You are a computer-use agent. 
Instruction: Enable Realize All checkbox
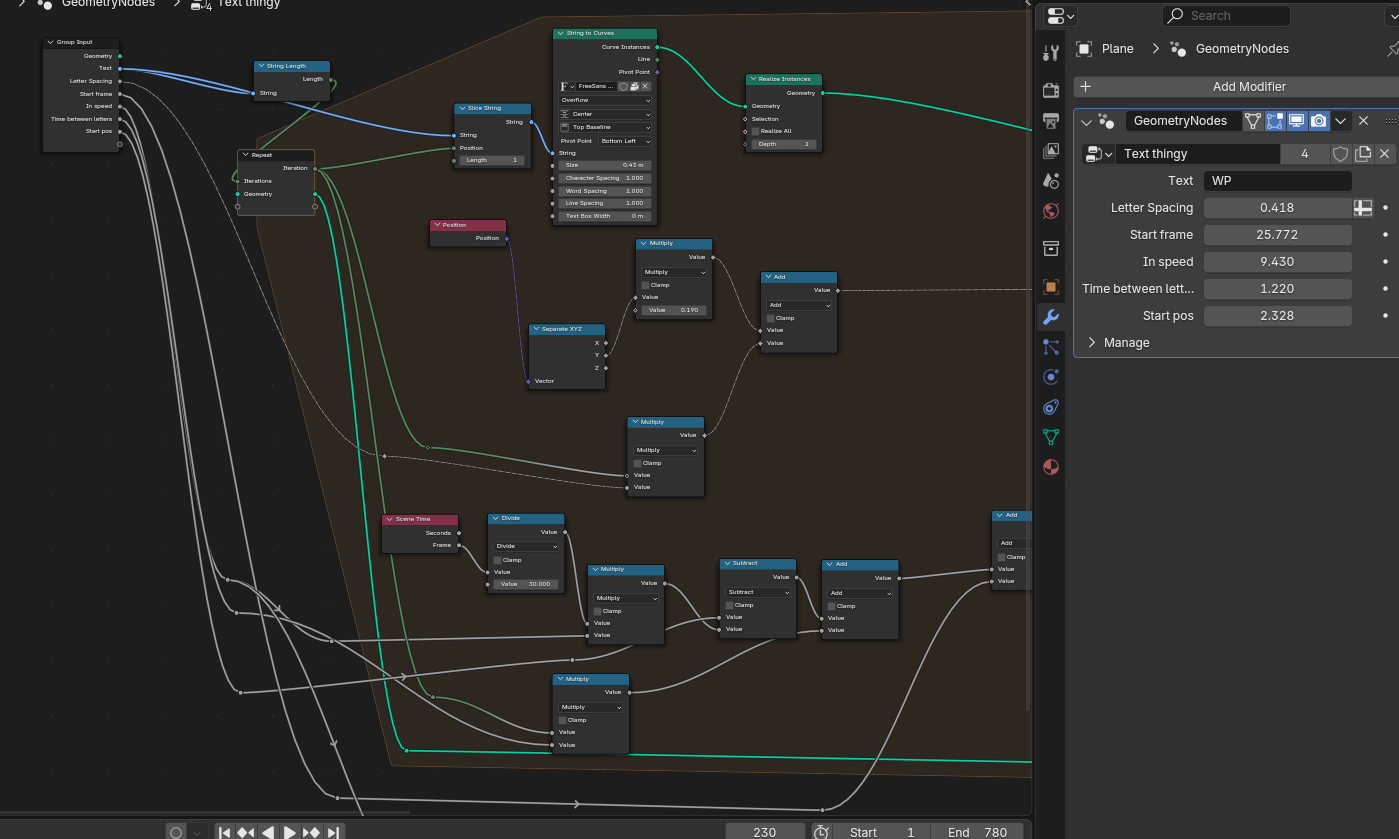(x=755, y=131)
